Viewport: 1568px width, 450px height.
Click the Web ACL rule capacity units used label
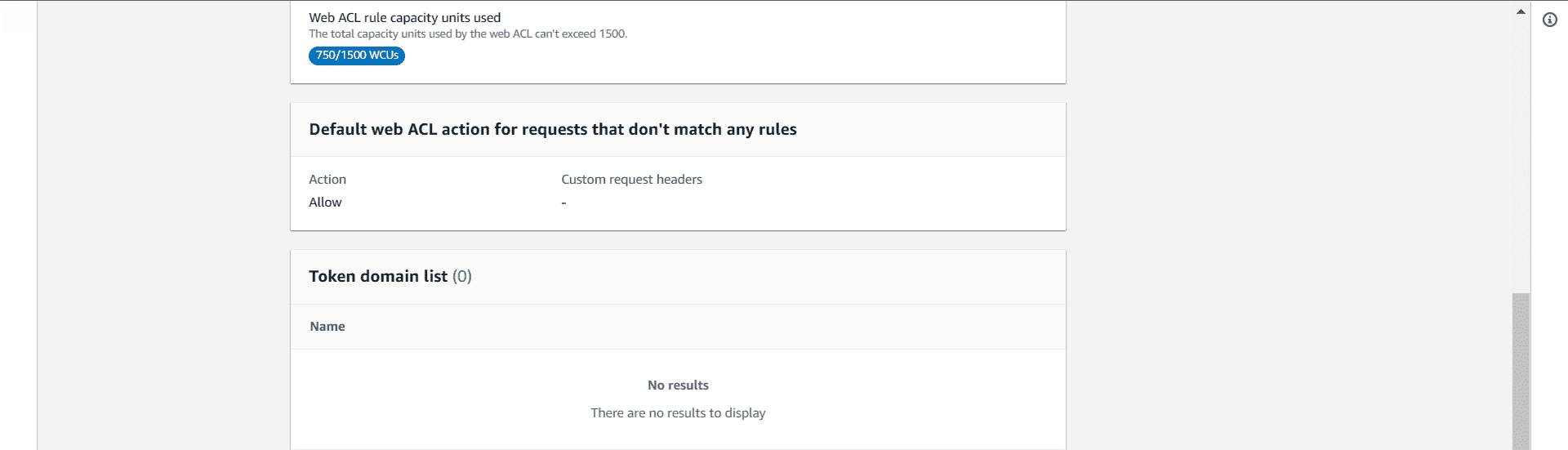click(x=404, y=17)
